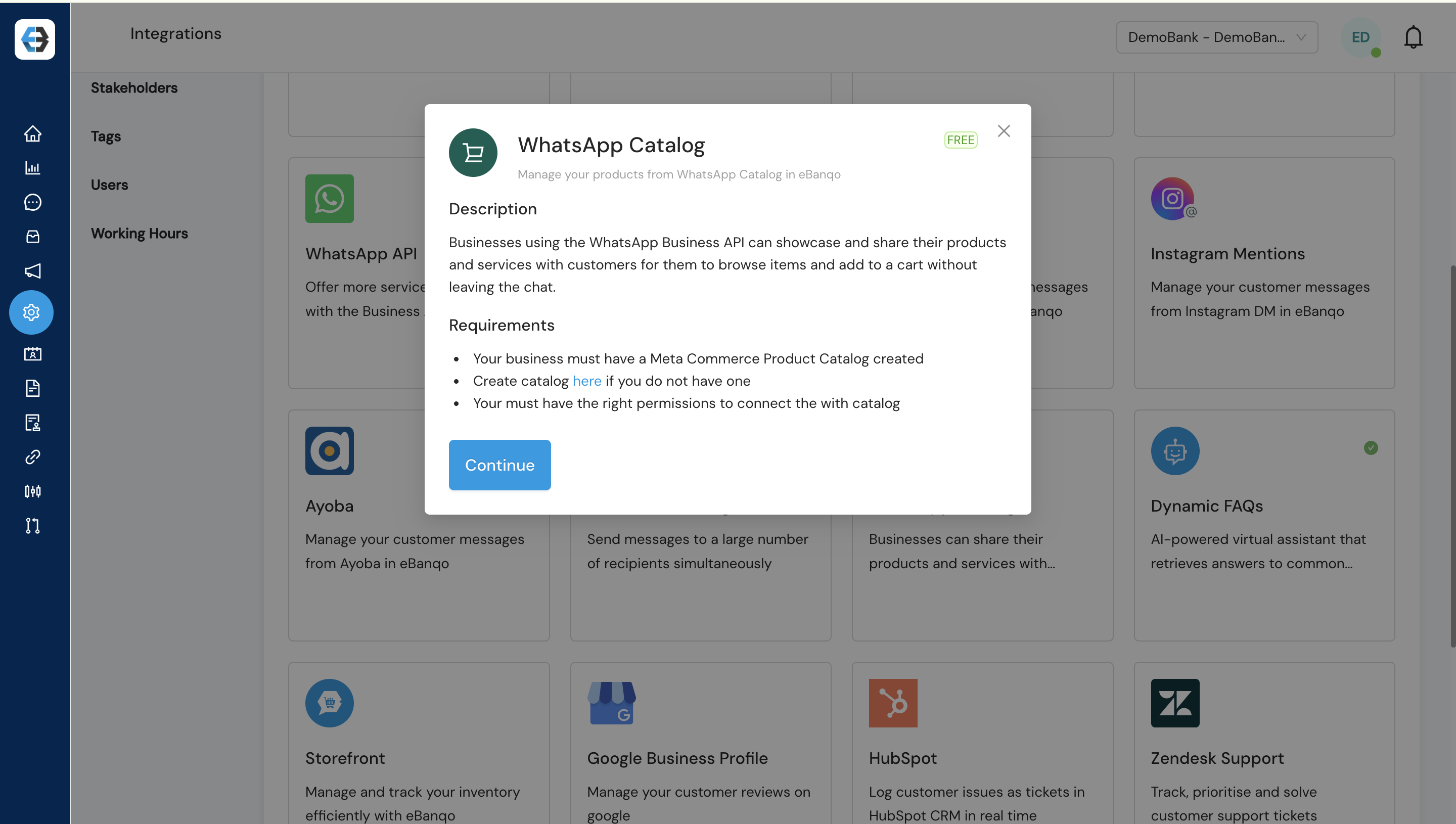Click the Continue button
This screenshot has height=824, width=1456.
(x=499, y=465)
